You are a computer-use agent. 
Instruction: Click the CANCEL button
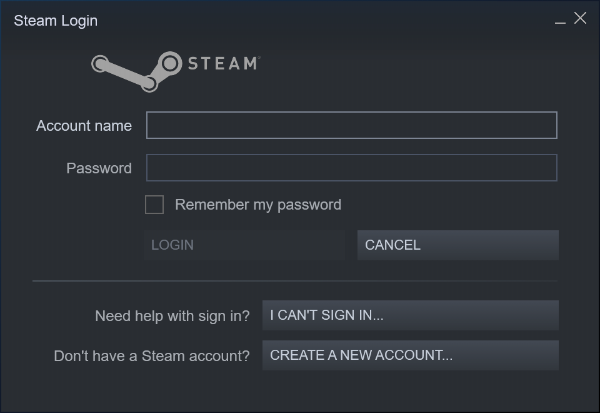tap(458, 245)
